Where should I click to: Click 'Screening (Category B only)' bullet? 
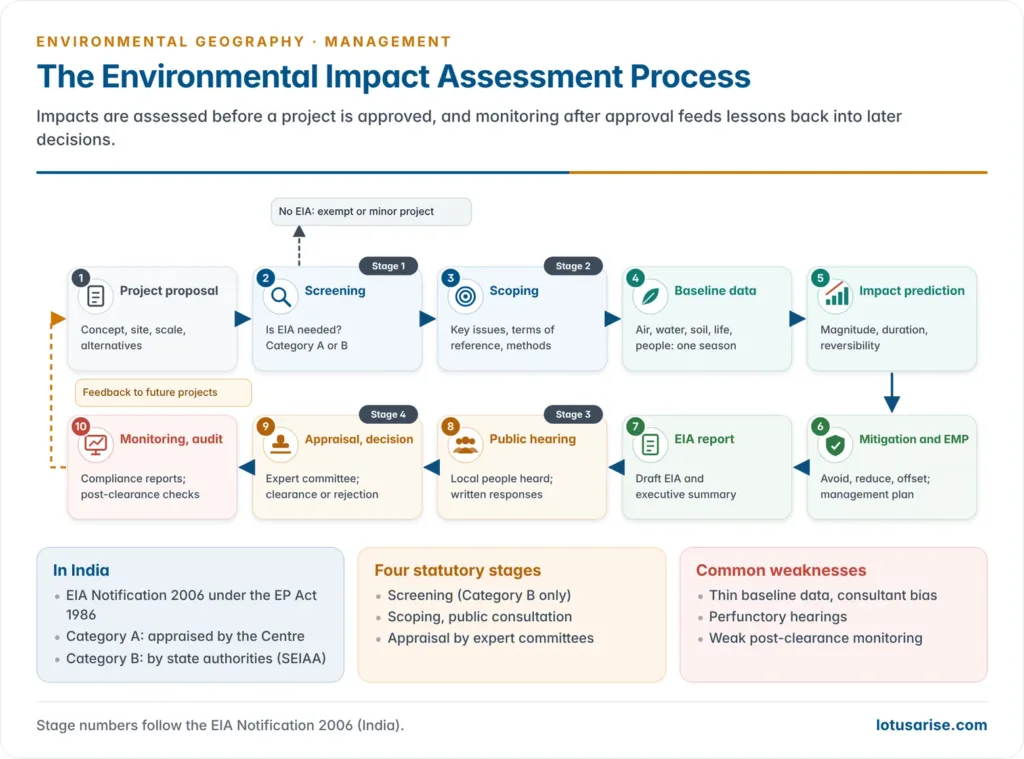pyautogui.click(x=479, y=596)
